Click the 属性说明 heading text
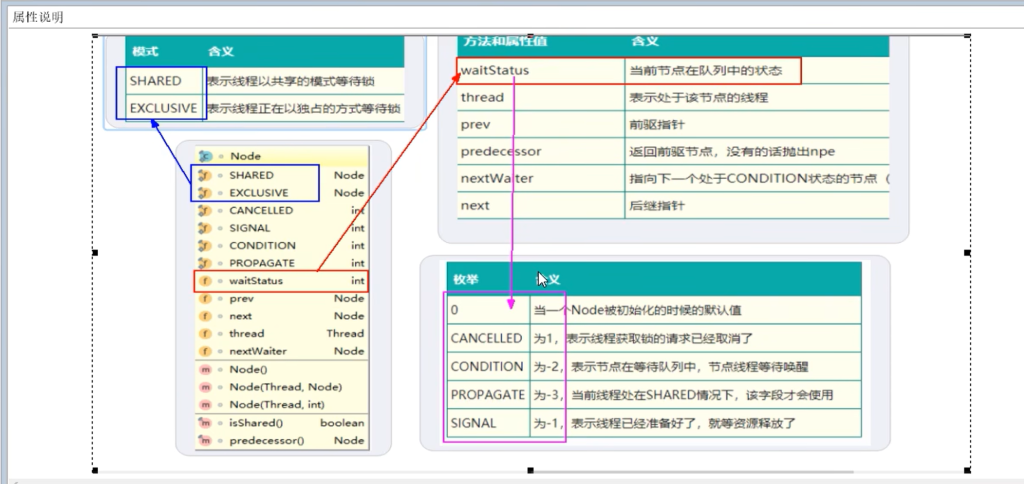 point(38,18)
